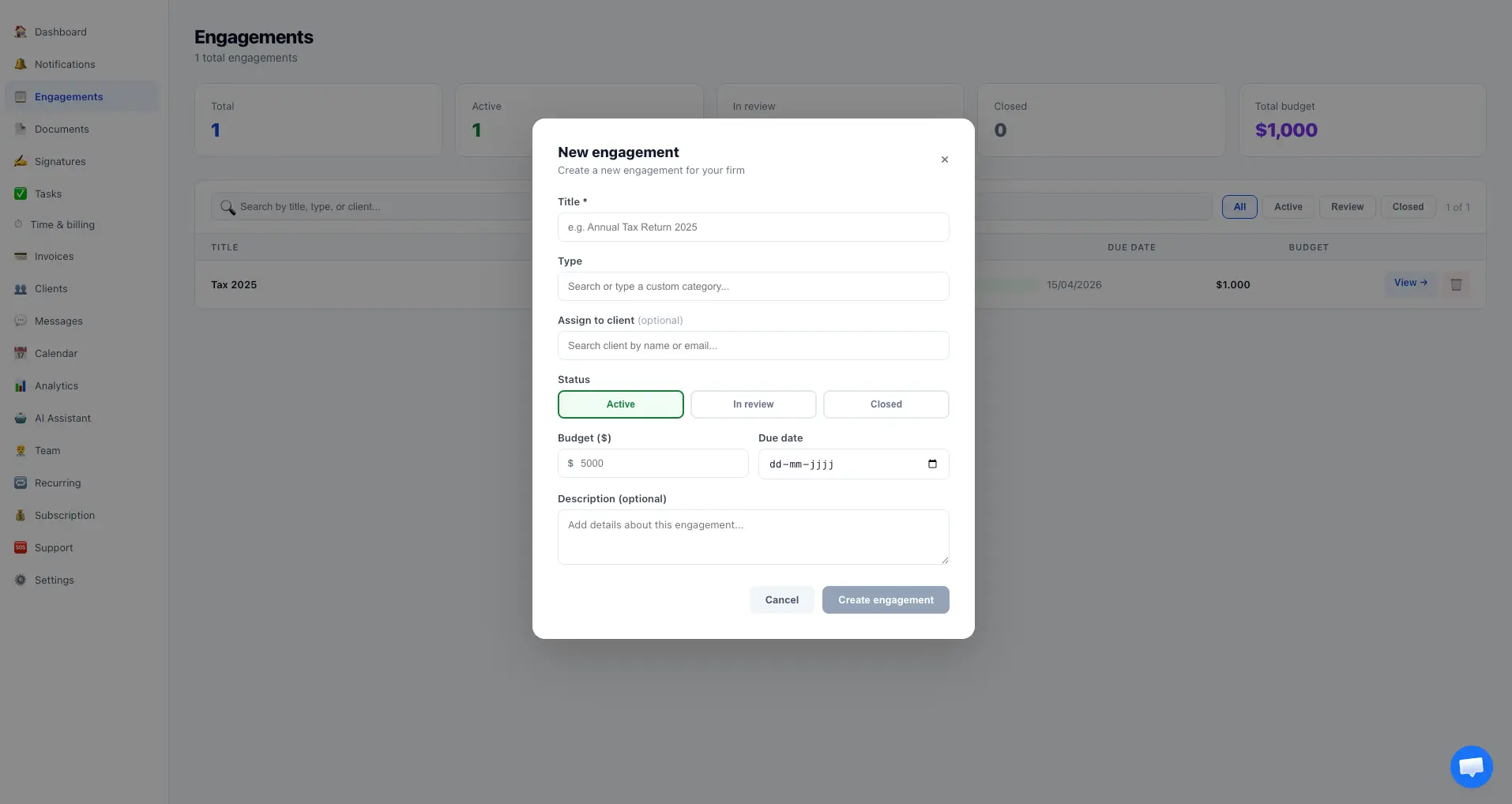Delete the Tax 2025 engagement via trash icon

click(x=1456, y=284)
